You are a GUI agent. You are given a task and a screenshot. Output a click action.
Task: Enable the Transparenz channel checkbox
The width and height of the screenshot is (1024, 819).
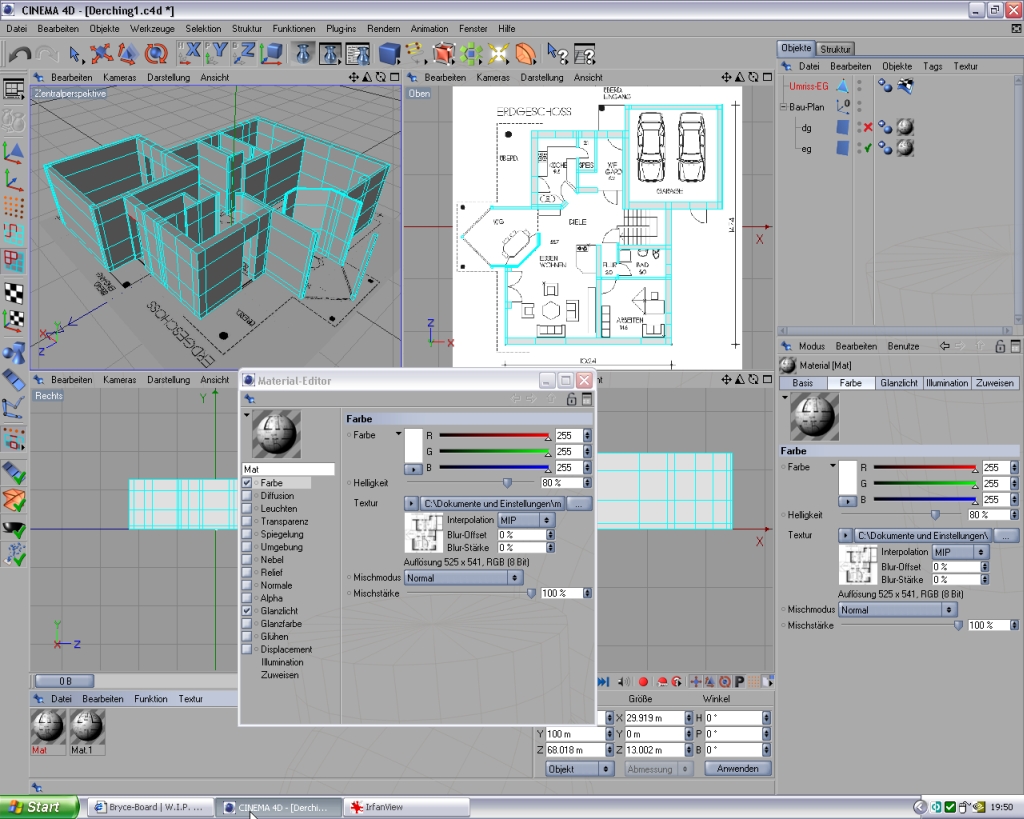247,521
